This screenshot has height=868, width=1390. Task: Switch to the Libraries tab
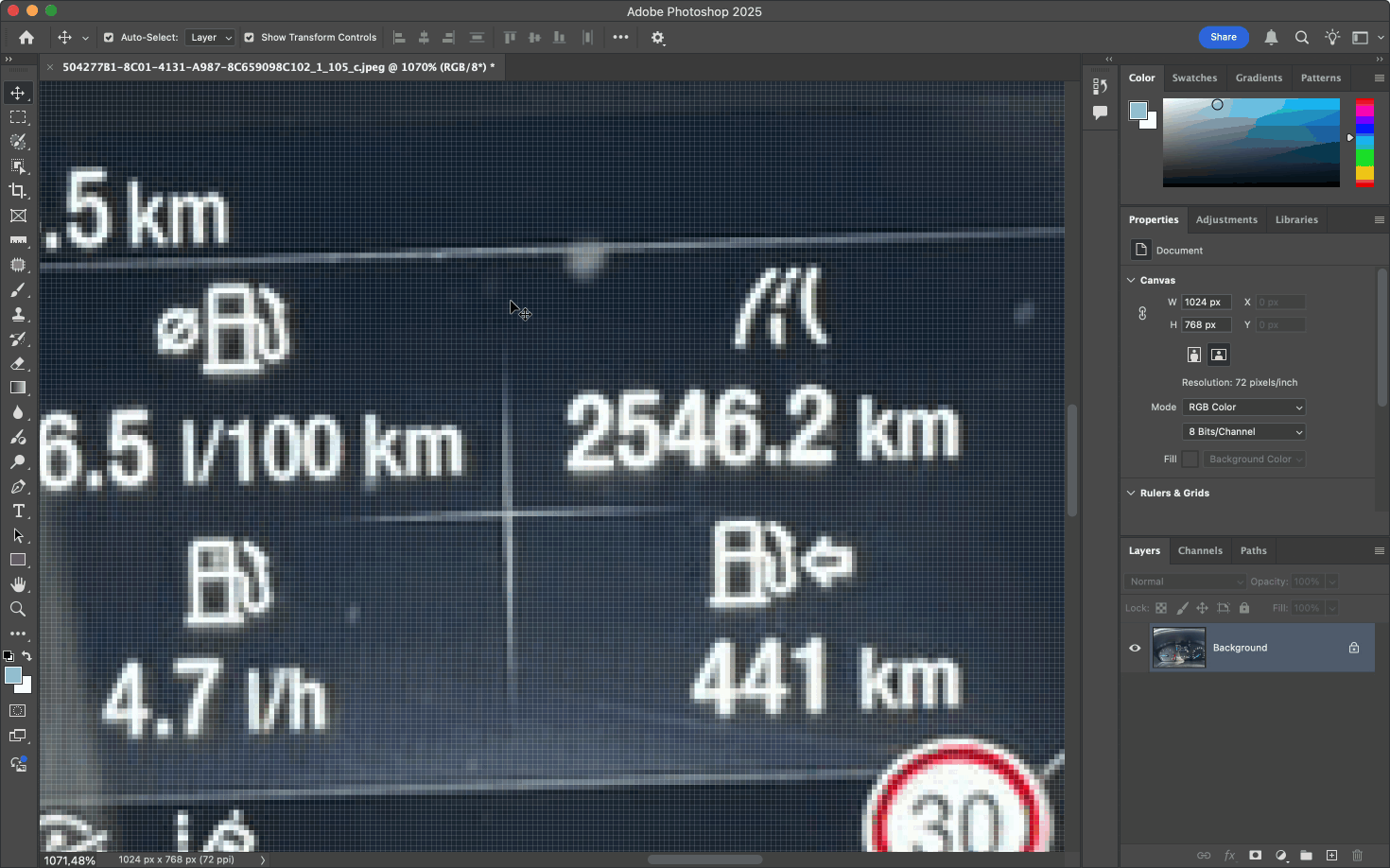(1296, 219)
